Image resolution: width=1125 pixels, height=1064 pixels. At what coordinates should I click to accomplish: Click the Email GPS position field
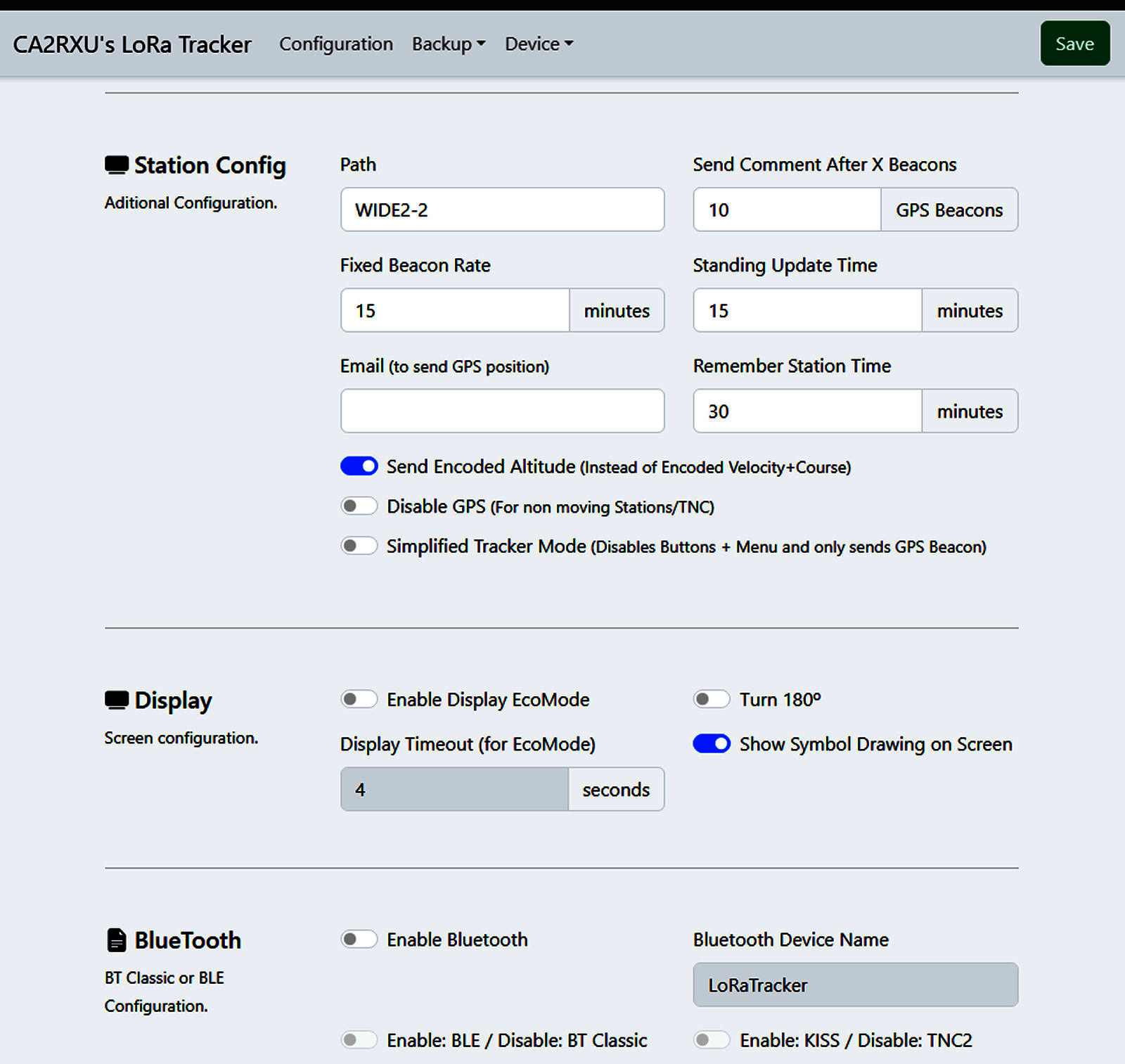pos(502,411)
